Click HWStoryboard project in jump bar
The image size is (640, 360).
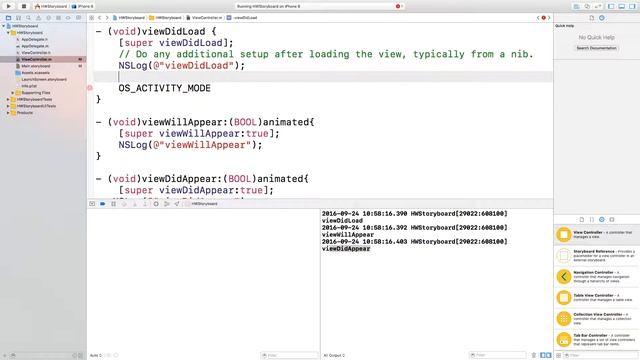pos(128,18)
